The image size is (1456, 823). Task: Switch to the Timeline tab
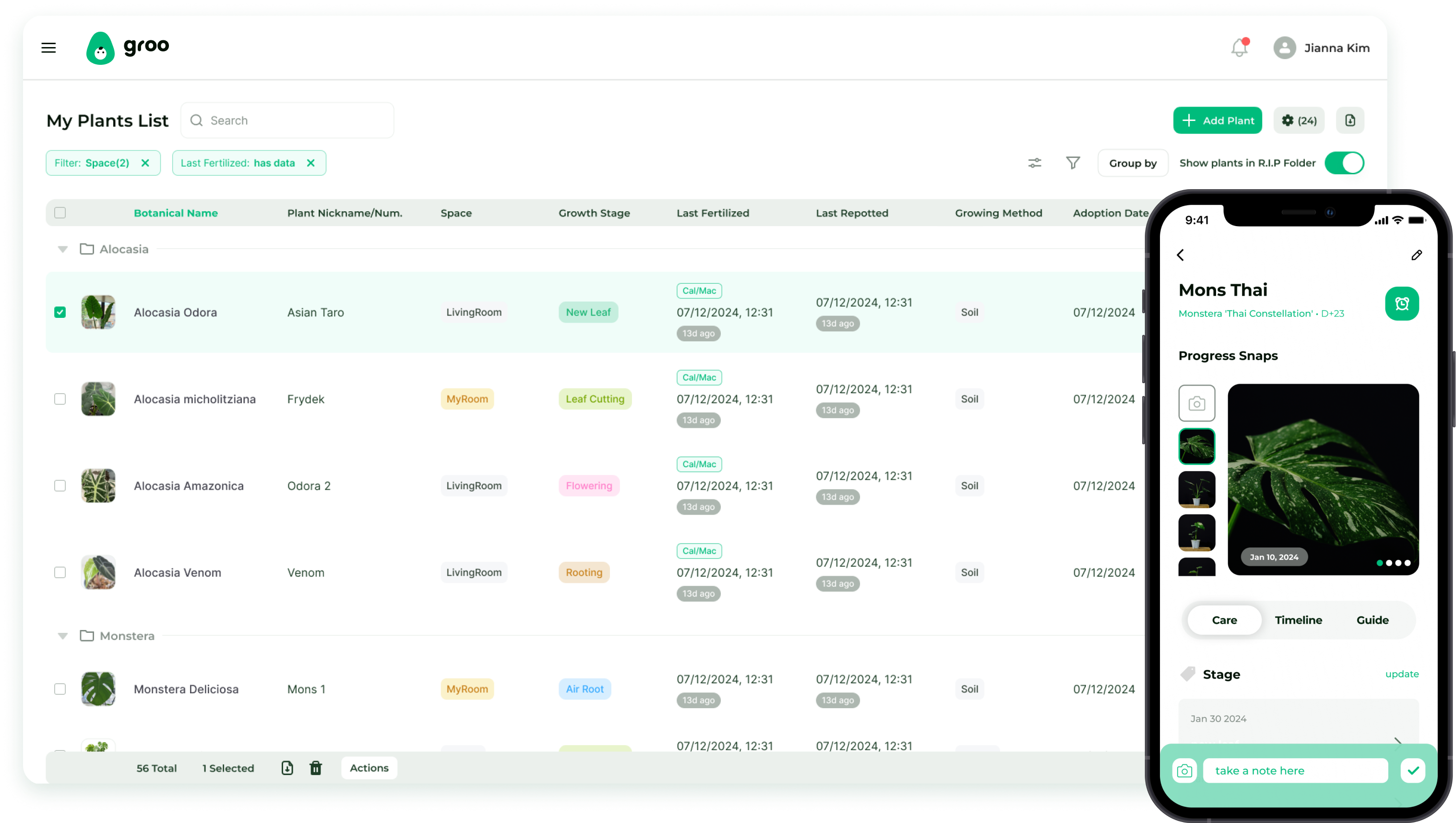pos(1298,620)
